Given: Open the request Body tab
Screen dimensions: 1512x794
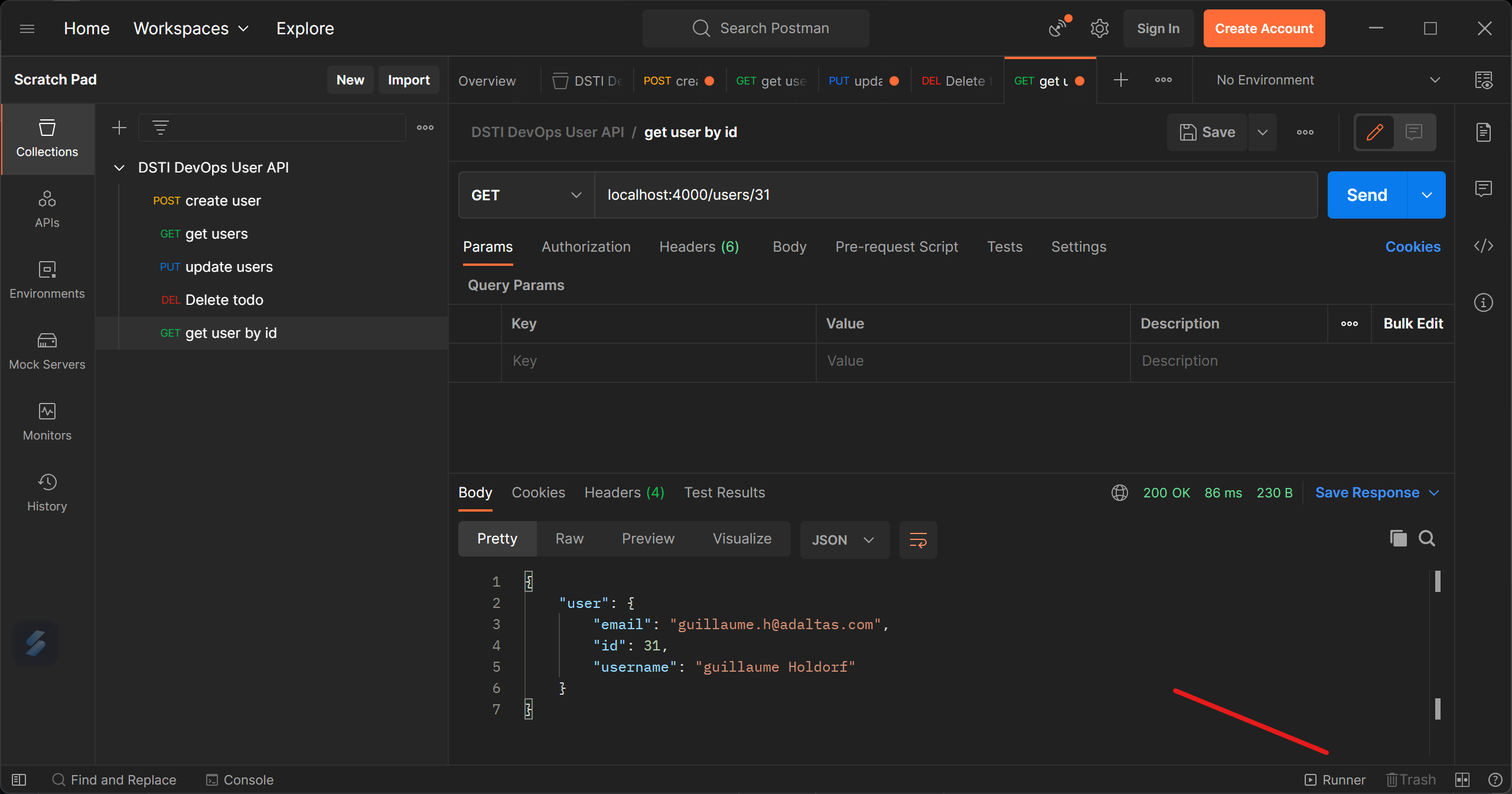Looking at the screenshot, I should coord(790,247).
